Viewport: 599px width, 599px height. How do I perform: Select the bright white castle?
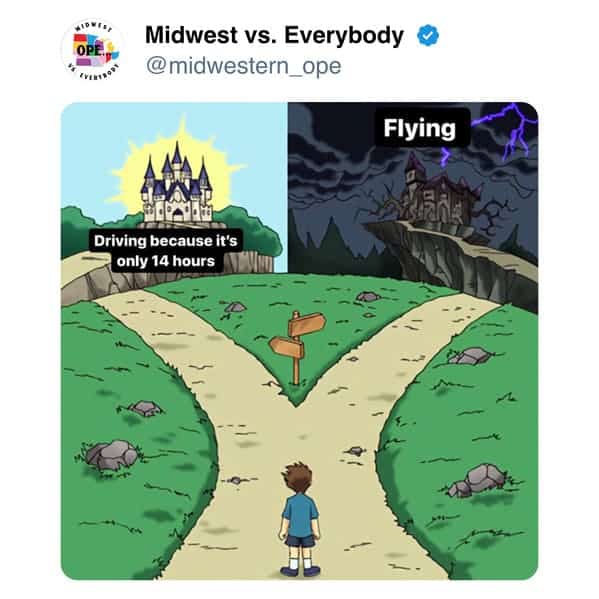point(176,184)
